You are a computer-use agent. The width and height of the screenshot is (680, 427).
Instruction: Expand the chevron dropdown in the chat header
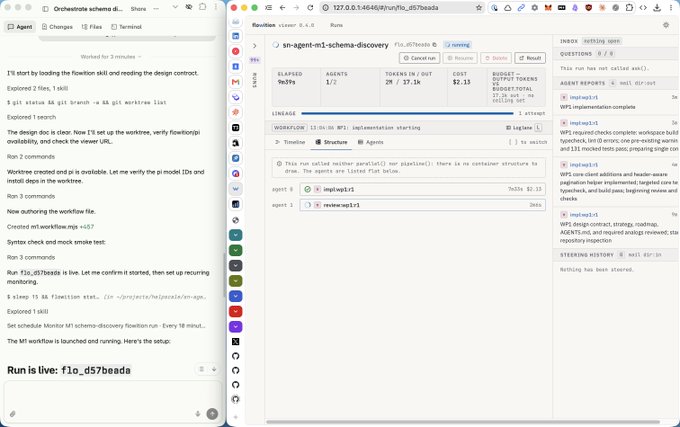tap(175, 7)
